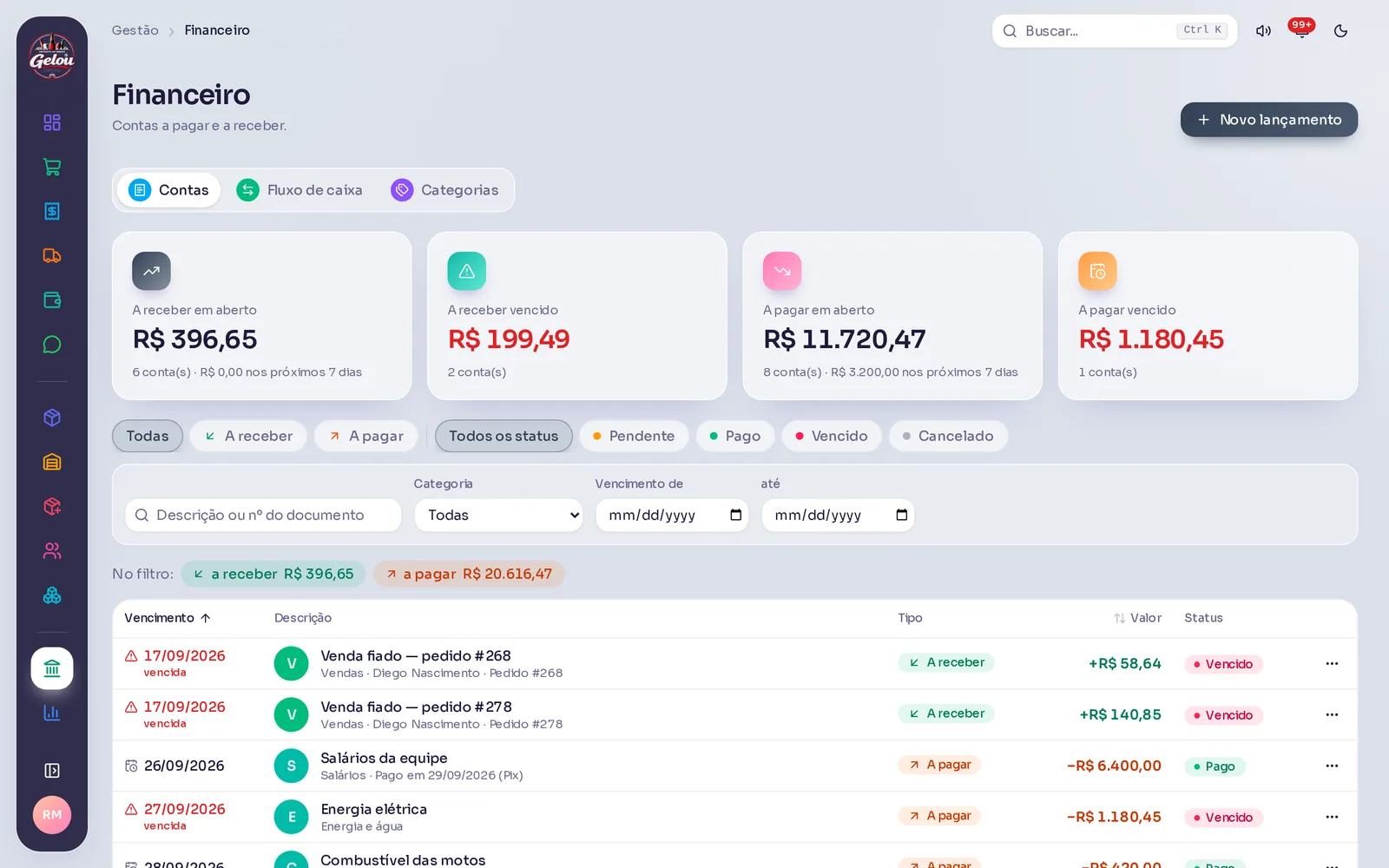
Task: Collapse the sidebar with panel icon
Action: click(52, 771)
